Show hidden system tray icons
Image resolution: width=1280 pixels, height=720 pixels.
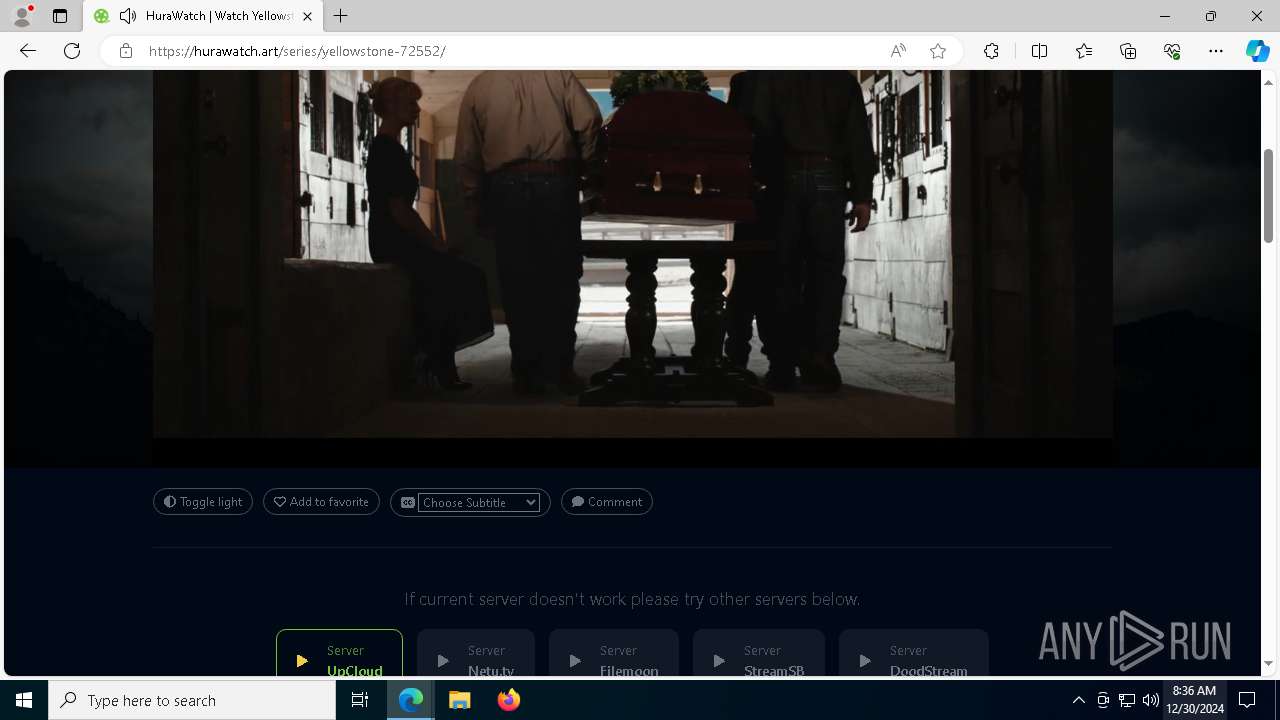(x=1078, y=700)
